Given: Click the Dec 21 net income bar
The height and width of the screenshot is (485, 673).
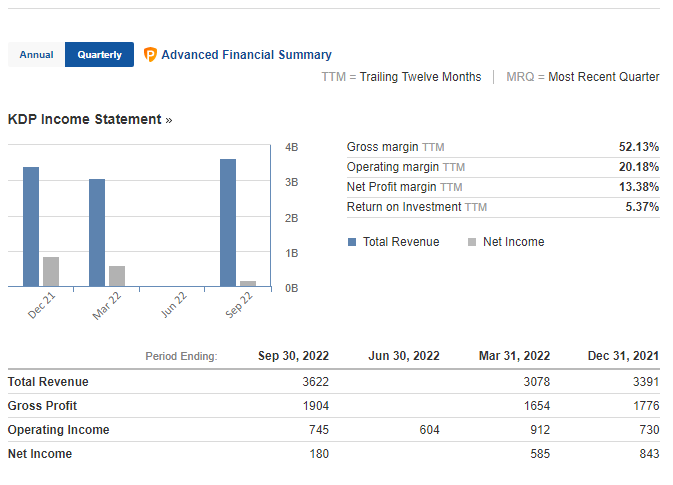Looking at the screenshot, I should (51, 272).
